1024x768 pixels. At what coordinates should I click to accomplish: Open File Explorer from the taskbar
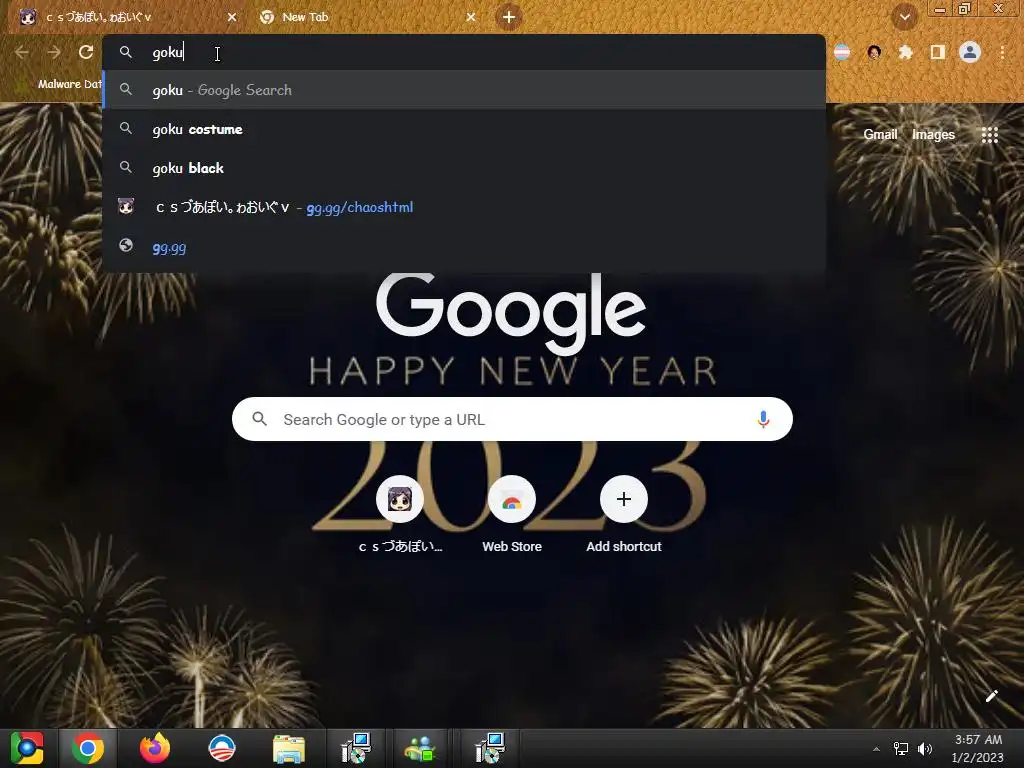(289, 748)
